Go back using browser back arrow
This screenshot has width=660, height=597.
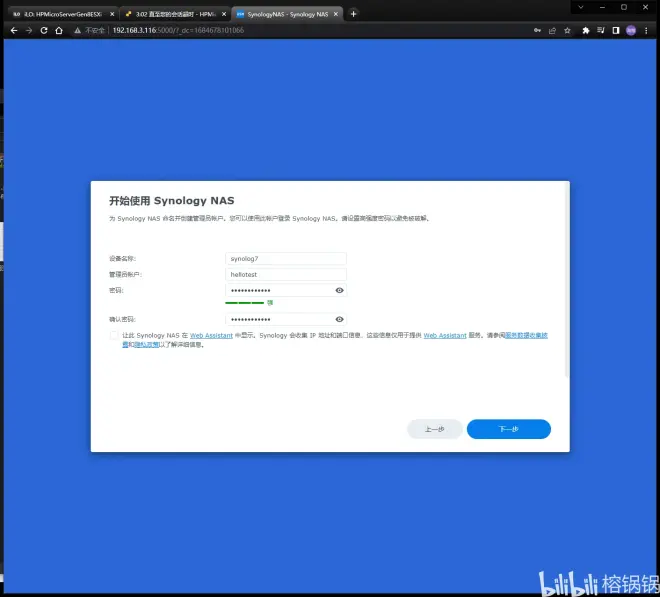coord(14,30)
